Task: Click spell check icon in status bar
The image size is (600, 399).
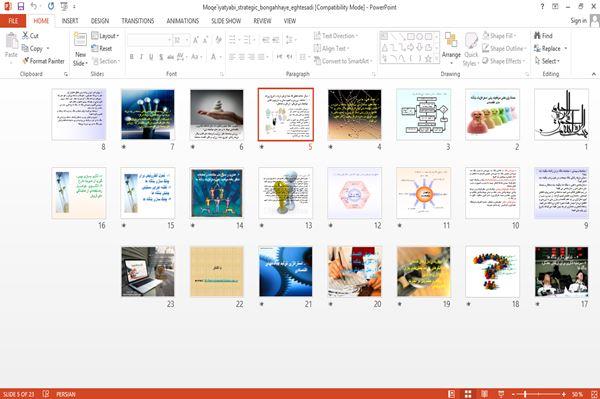Action: tap(46, 394)
